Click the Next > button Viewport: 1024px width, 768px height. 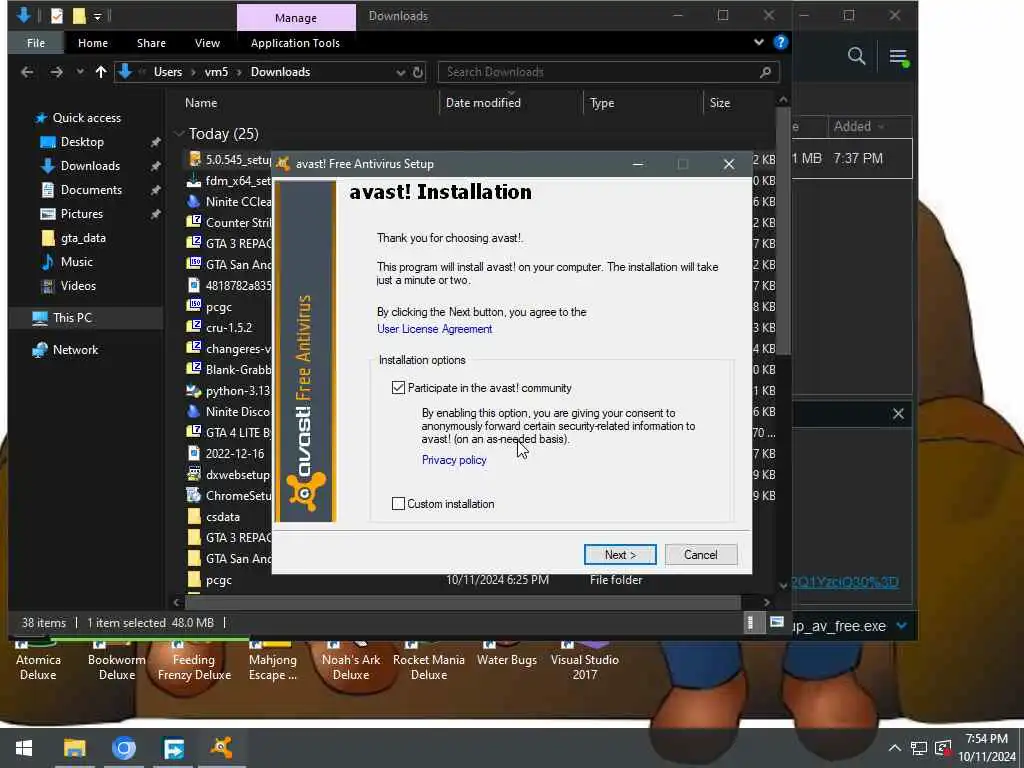click(620, 554)
